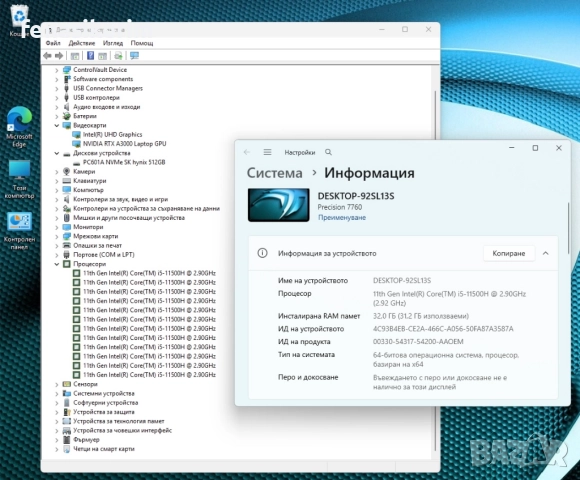Select the Клавиатури category
Image resolution: width=580 pixels, height=480 pixels.
pos(90,181)
